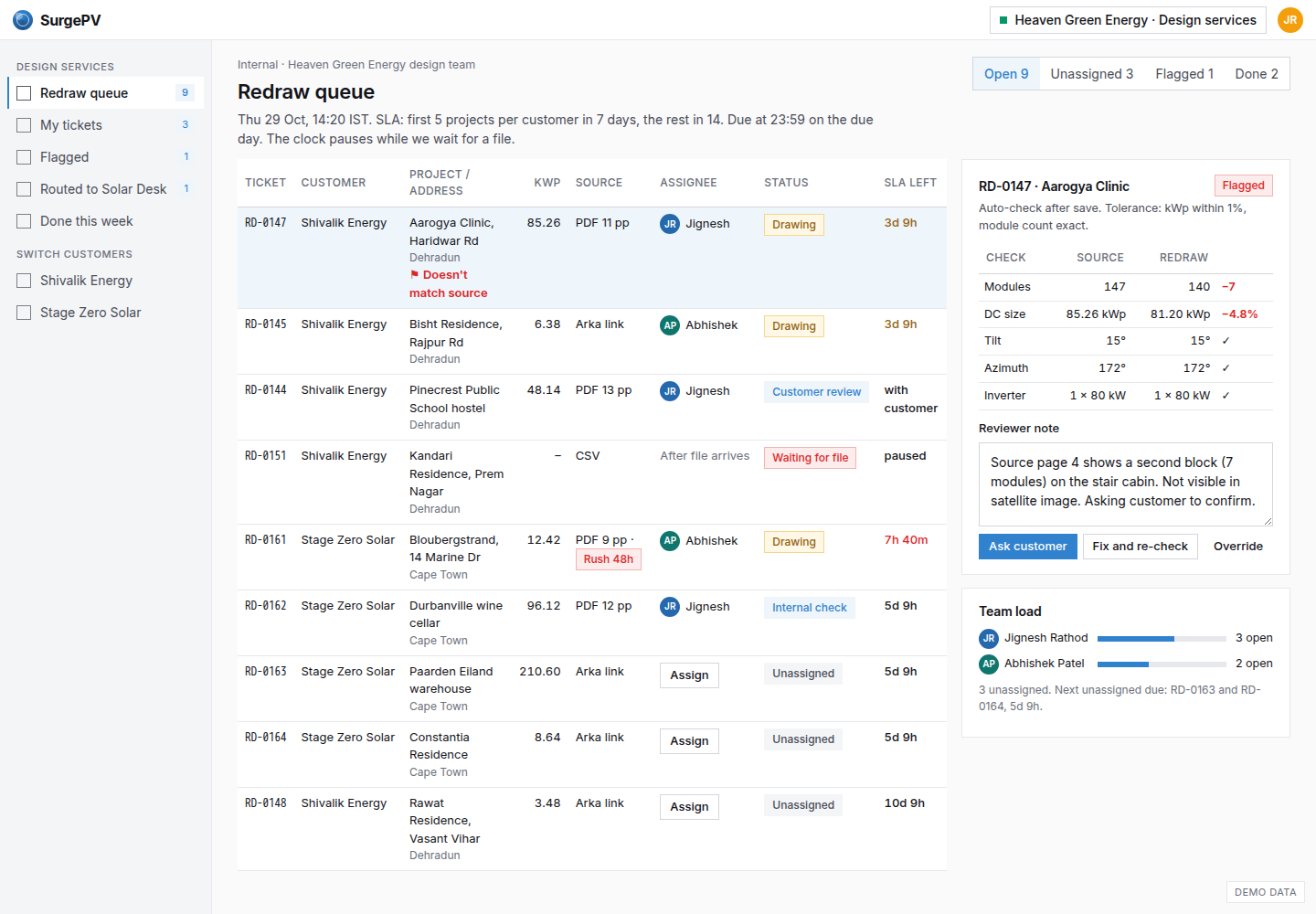Click into the Reviewer note text box
This screenshot has width=1316, height=914.
pyautogui.click(x=1125, y=484)
